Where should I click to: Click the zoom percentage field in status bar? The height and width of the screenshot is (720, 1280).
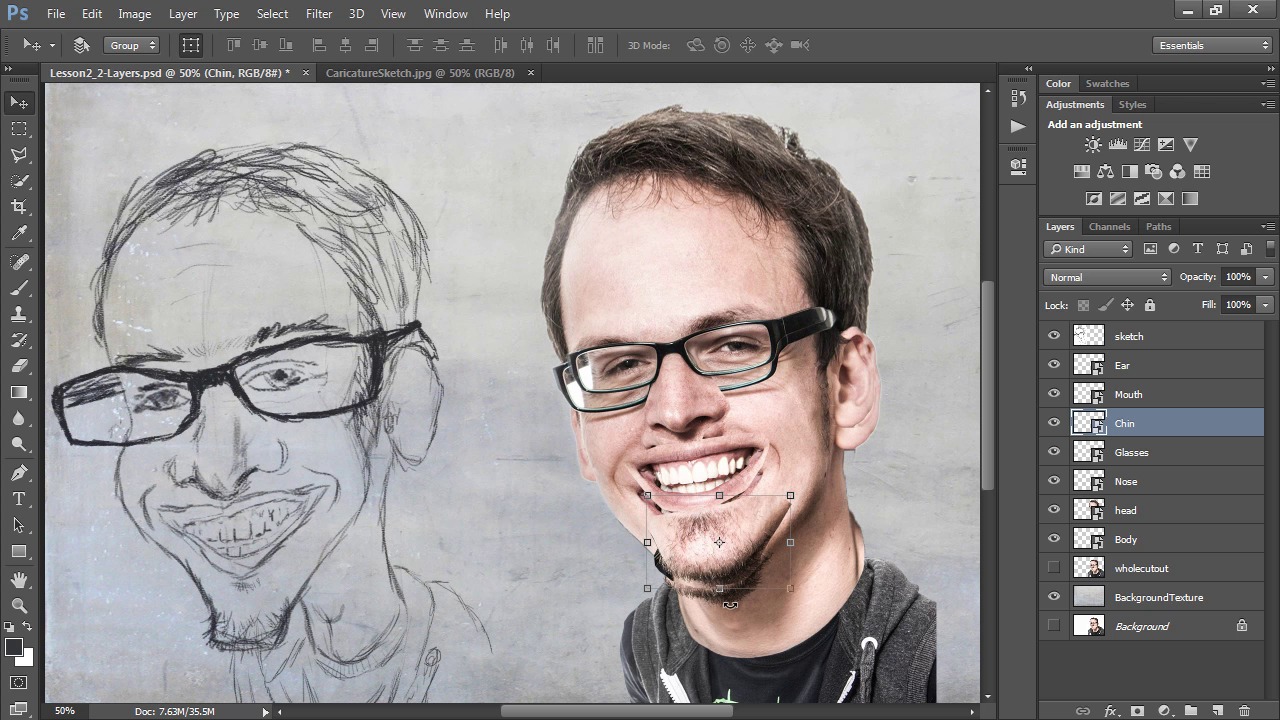point(65,711)
